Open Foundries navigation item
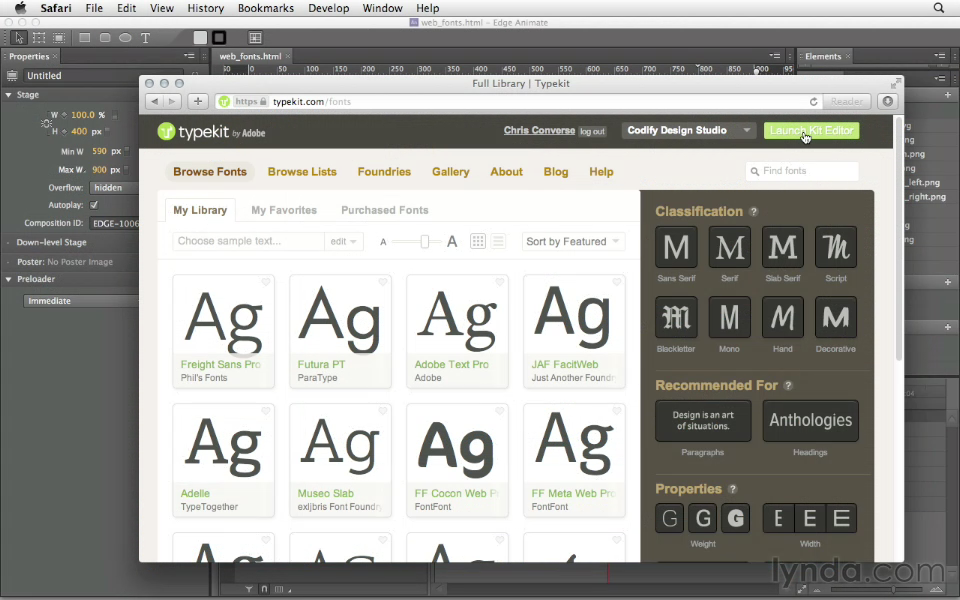The height and width of the screenshot is (600, 960). coord(384,172)
